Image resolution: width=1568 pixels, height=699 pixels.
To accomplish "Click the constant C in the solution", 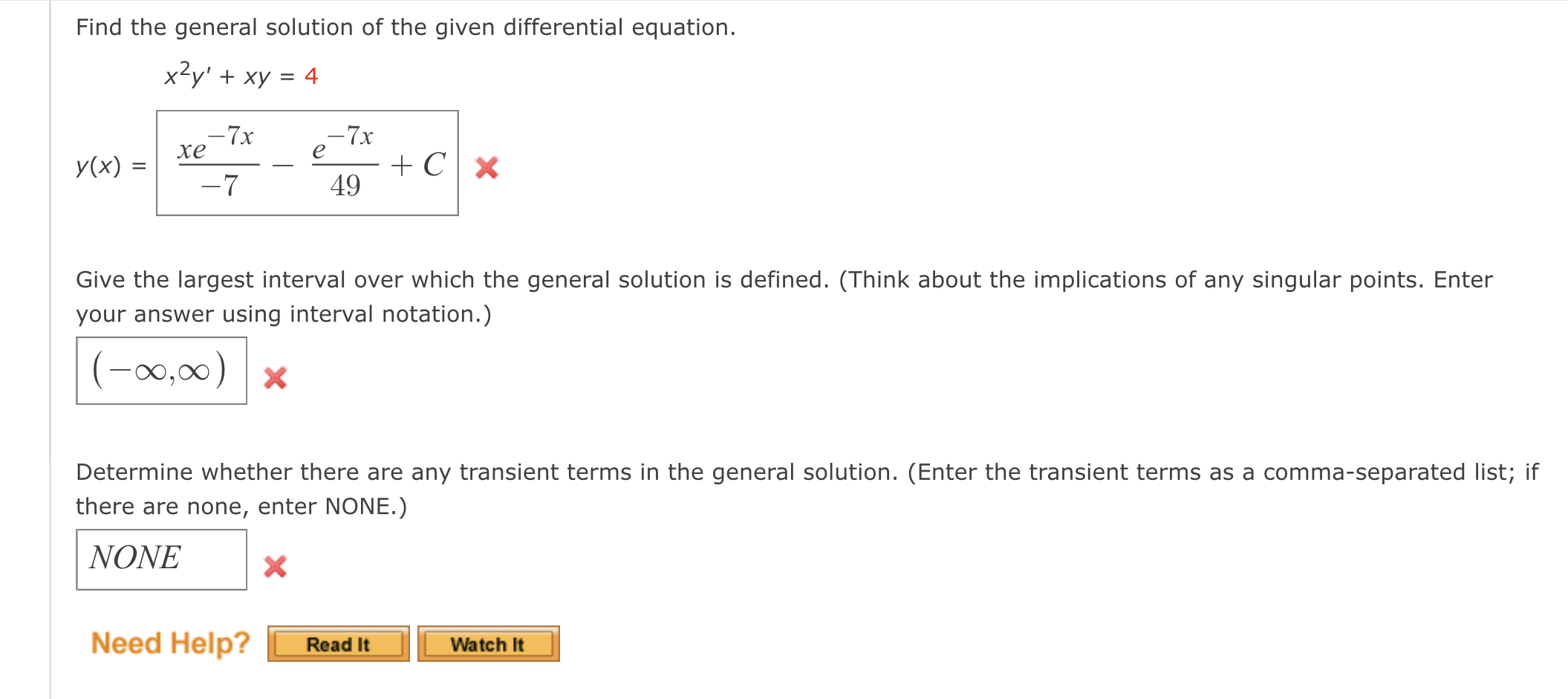I will pyautogui.click(x=434, y=163).
